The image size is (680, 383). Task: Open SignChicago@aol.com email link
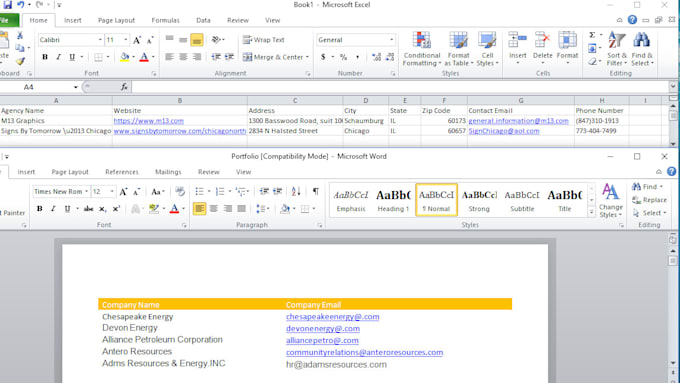[x=504, y=131]
